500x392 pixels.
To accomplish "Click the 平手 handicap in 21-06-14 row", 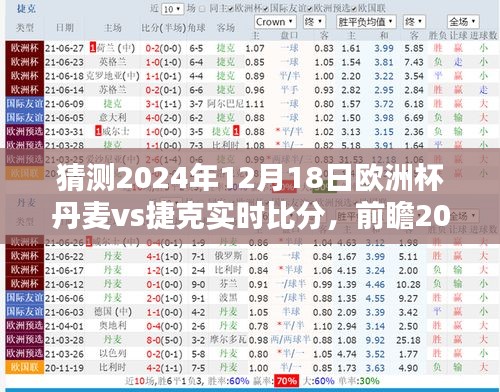I will click(289, 90).
